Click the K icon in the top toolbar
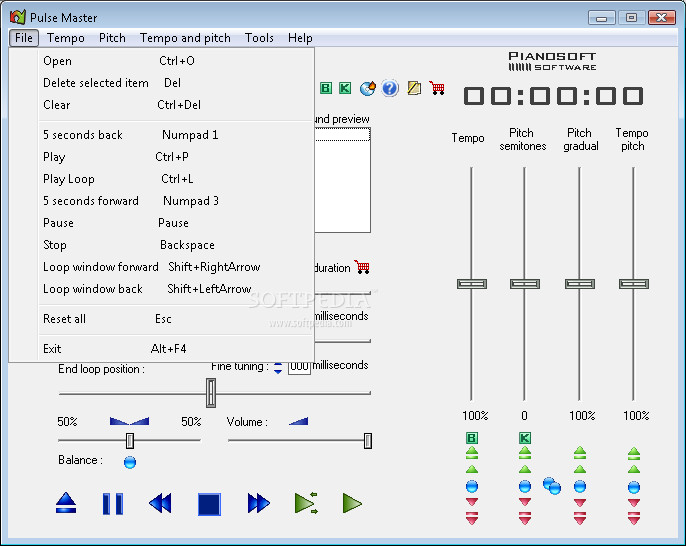Viewport: 686px width, 546px height. coord(345,88)
